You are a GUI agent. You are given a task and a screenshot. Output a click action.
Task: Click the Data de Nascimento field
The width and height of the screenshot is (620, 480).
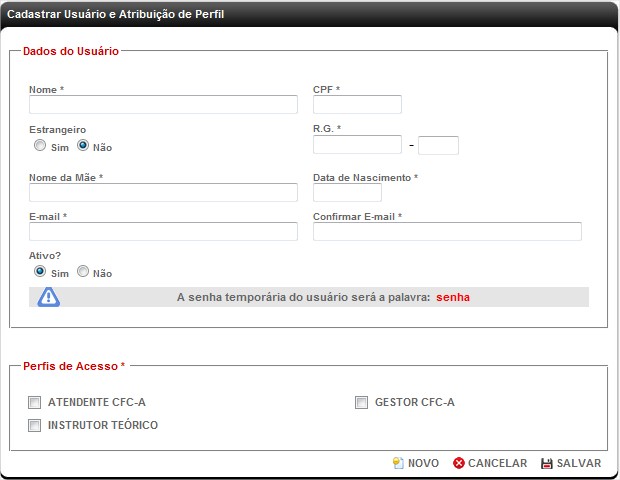coord(347,192)
